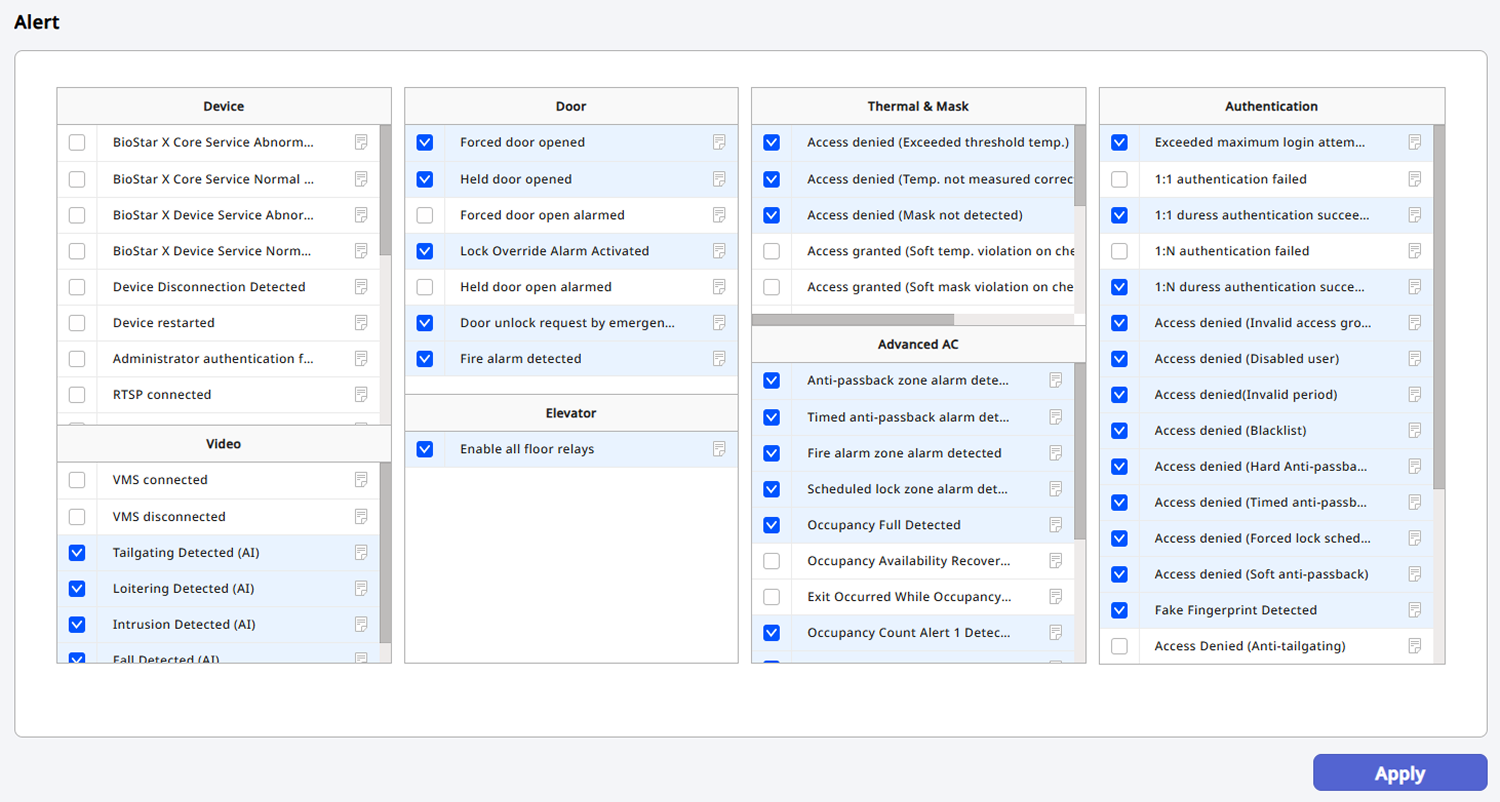Click note icon next to Tailgating Detected (AI)
This screenshot has height=802, width=1500.
pos(361,553)
